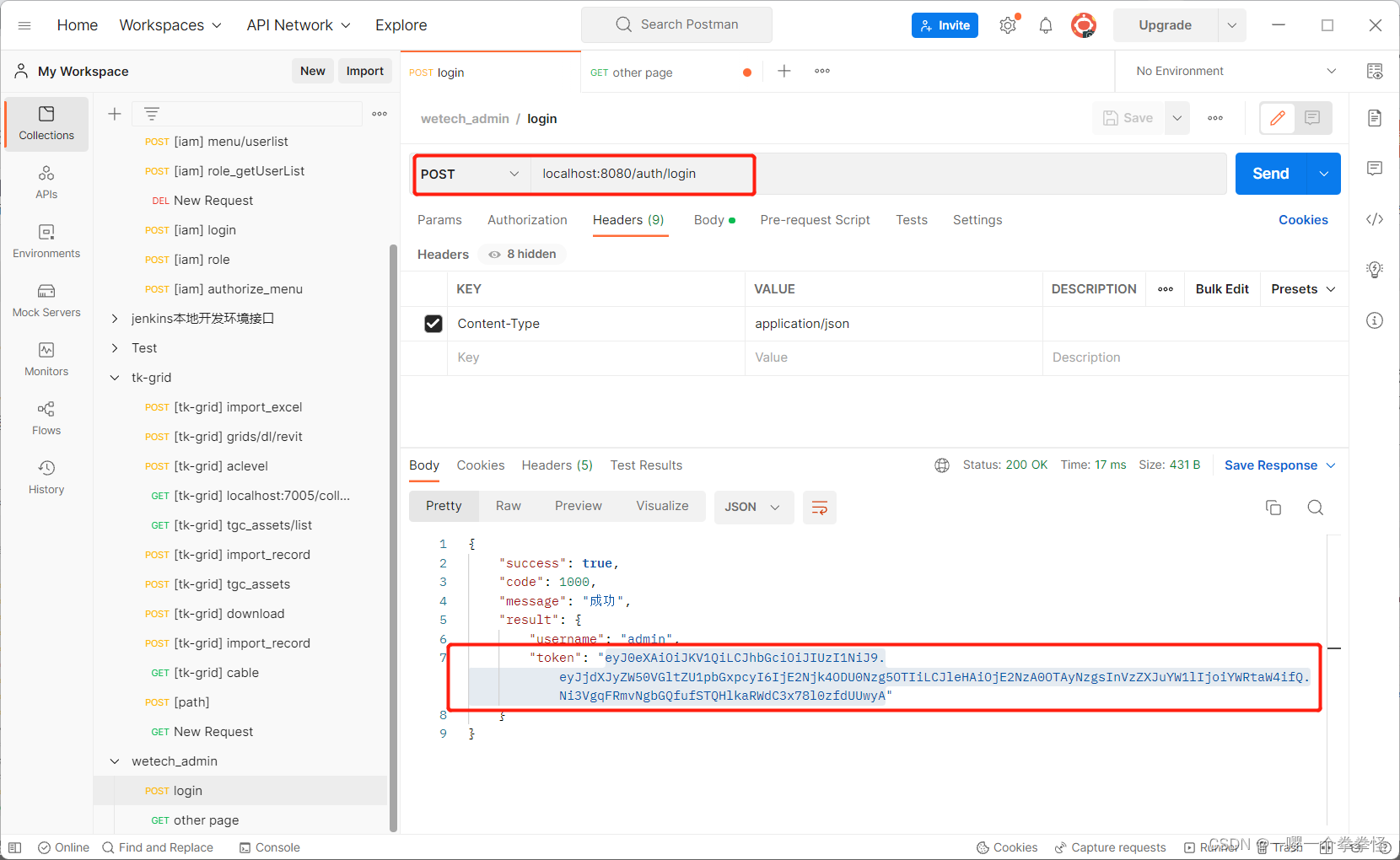Click Bulk Edit
This screenshot has height=860, width=1400.
(1222, 289)
